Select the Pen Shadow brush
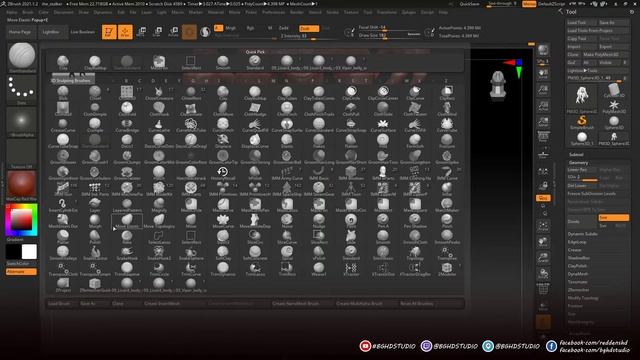640x360 pixels. (x=415, y=221)
